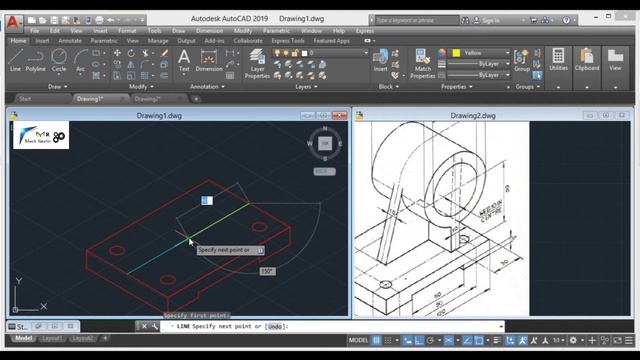Choose the Rotate tool in Modify panel
The image size is (640, 360).
coord(131,53)
